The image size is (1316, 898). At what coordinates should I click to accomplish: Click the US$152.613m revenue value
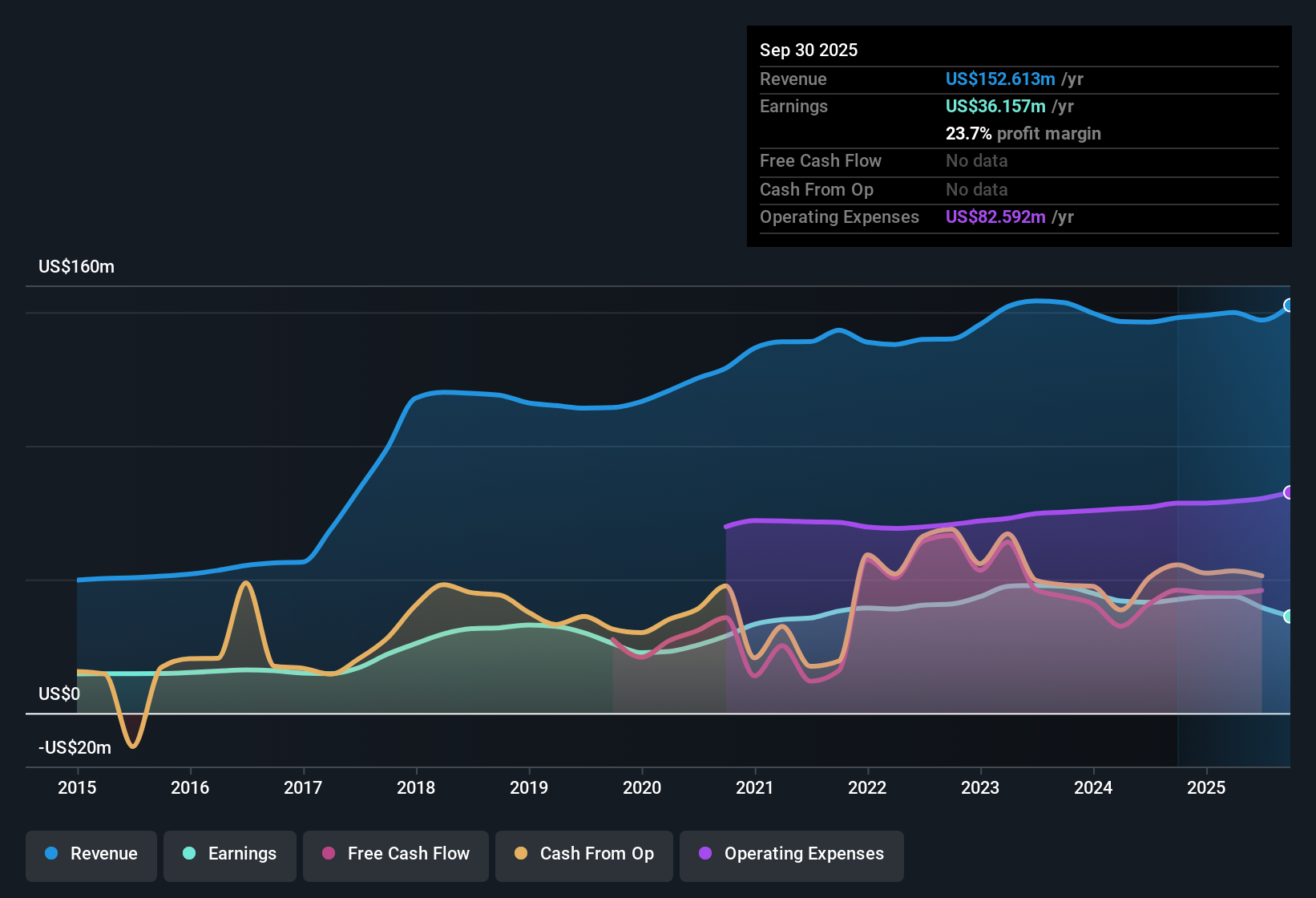tap(1000, 79)
